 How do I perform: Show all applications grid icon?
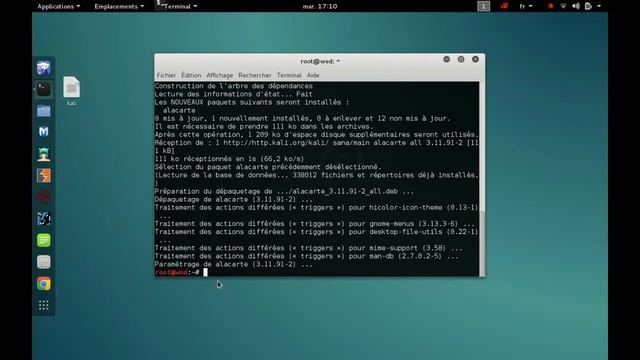(x=44, y=305)
